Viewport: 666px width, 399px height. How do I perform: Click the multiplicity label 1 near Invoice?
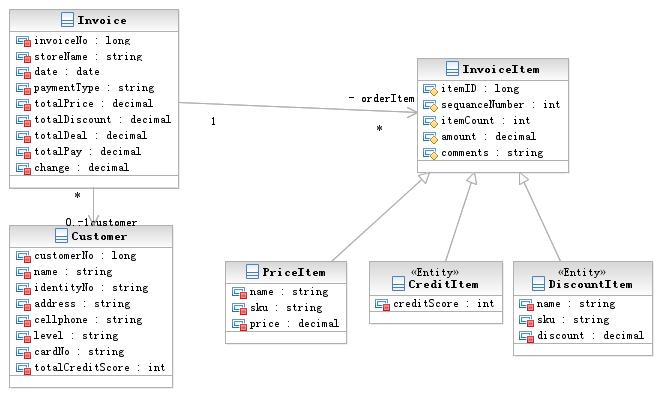(213, 122)
